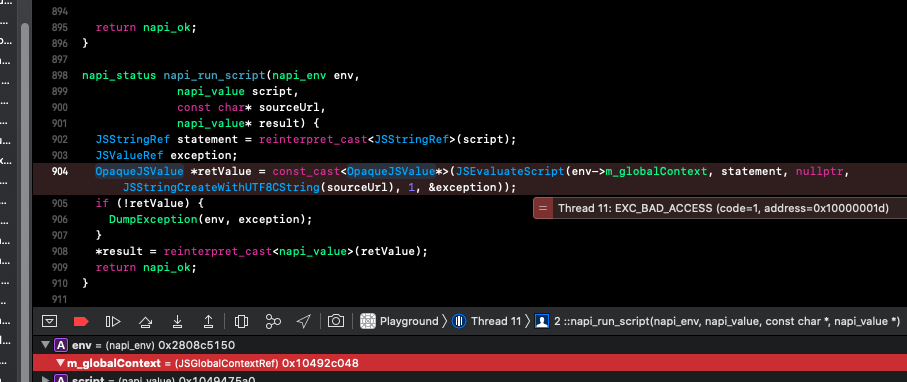Screen dimensions: 907x382
Task: Click the napi_run_script function name
Action: tap(214, 75)
